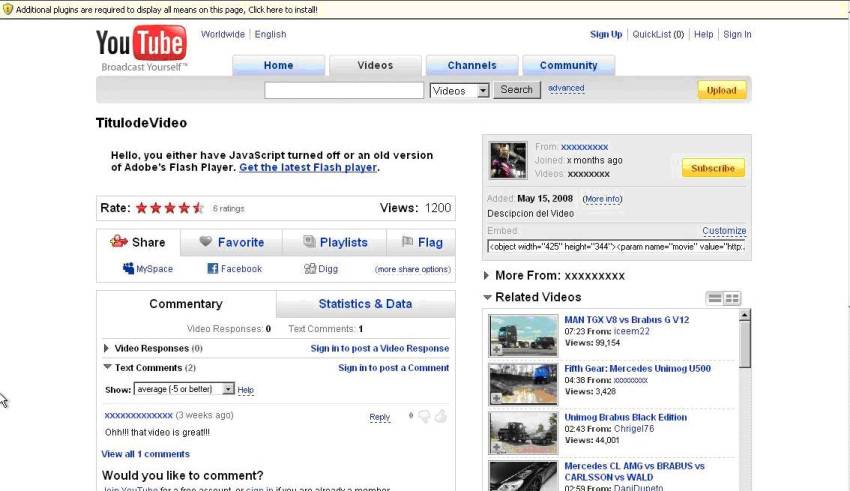Click in the search text field
Image resolution: width=850 pixels, height=491 pixels.
(x=344, y=90)
